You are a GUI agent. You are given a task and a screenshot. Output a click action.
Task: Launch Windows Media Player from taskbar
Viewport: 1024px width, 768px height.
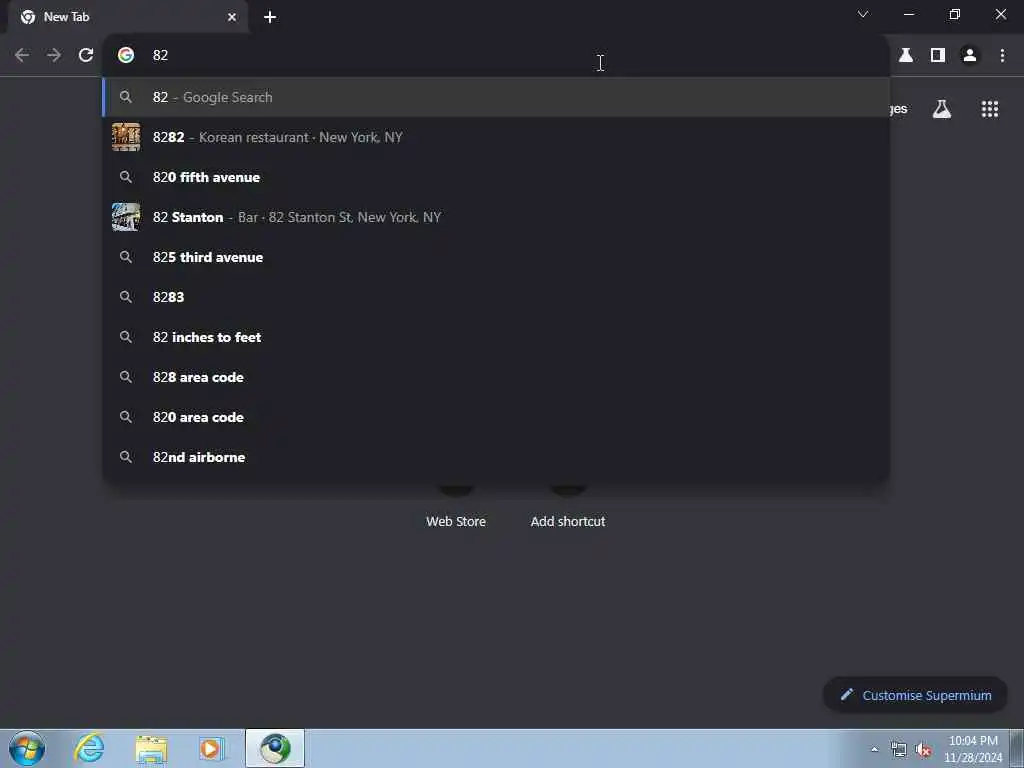pyautogui.click(x=210, y=748)
